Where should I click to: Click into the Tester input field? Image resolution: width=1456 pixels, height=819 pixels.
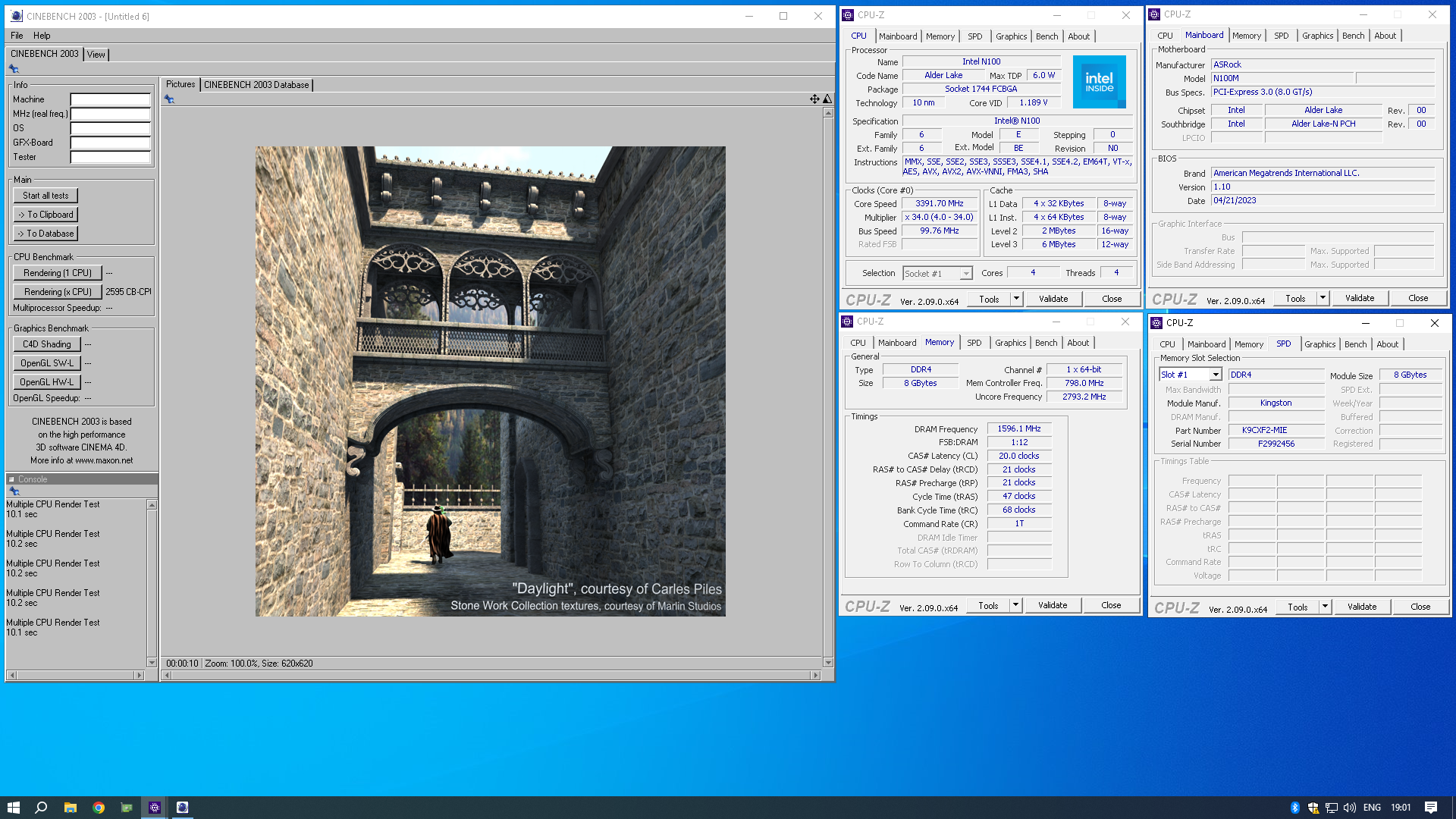pos(111,157)
